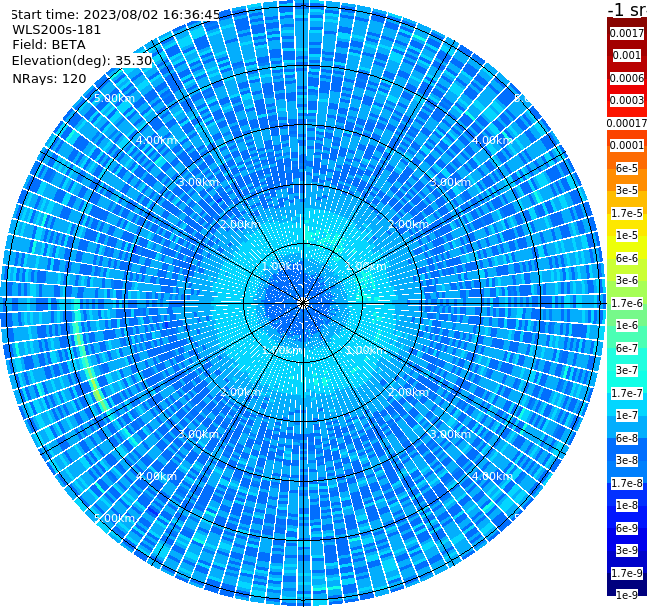Click the 1.7e-6 colorbar label
Image resolution: width=647 pixels, height=607 pixels.
point(627,303)
